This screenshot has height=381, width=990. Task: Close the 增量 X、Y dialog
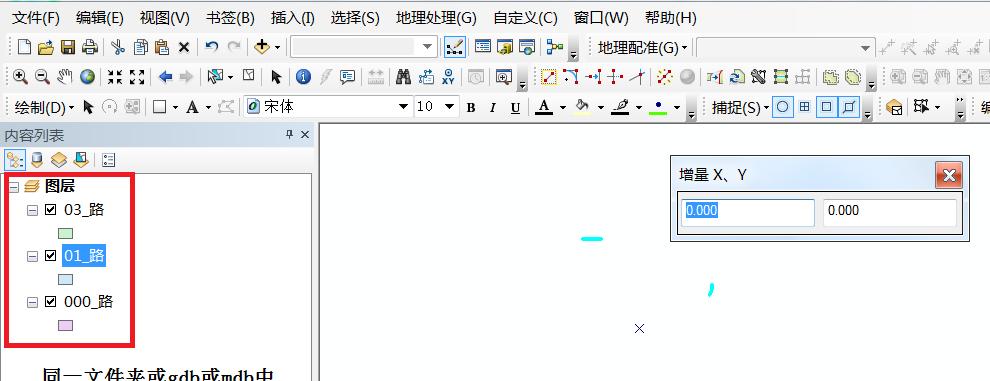pos(949,175)
